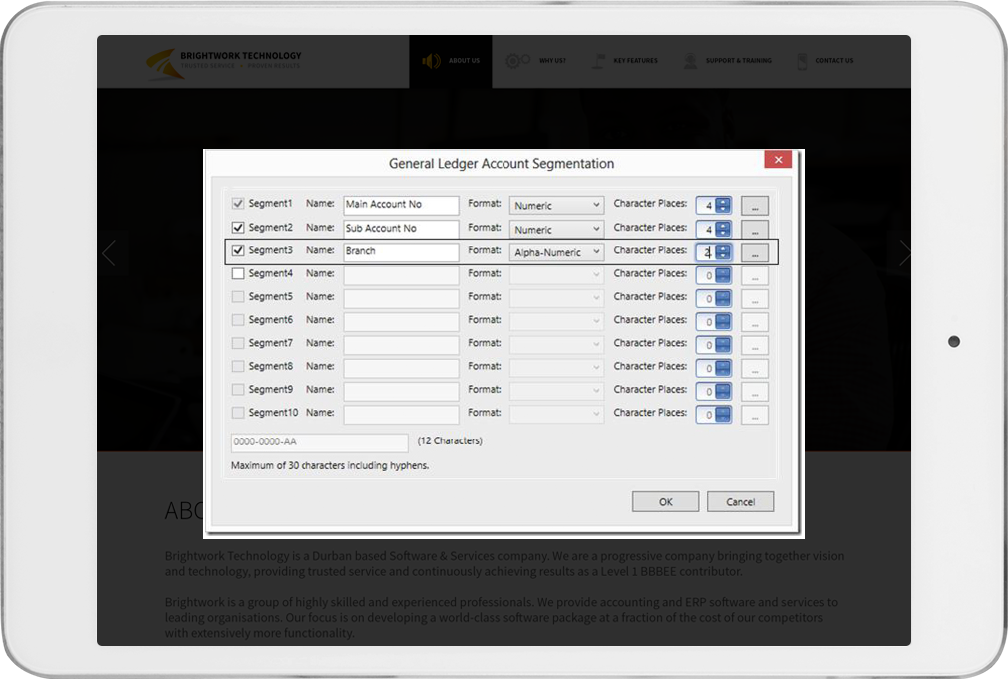Click the ellipsis button for Segment2
Image resolution: width=1008 pixels, height=679 pixels.
tap(754, 230)
